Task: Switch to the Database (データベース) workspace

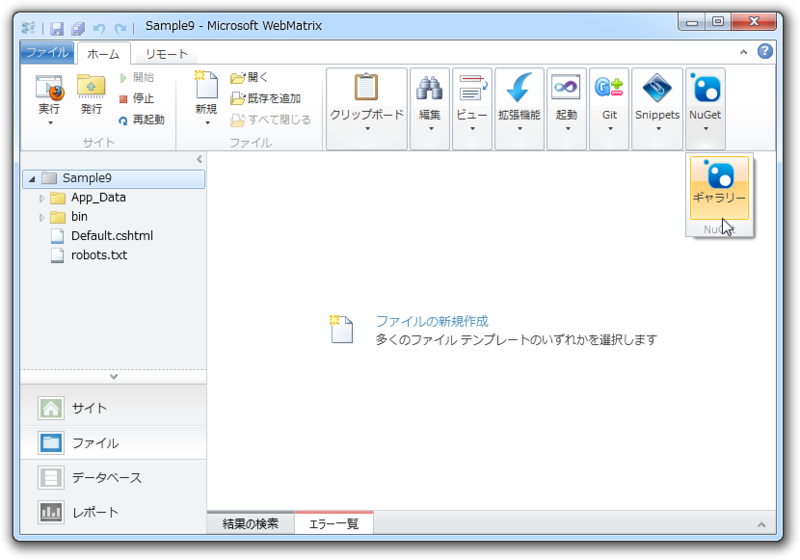Action: (x=113, y=477)
